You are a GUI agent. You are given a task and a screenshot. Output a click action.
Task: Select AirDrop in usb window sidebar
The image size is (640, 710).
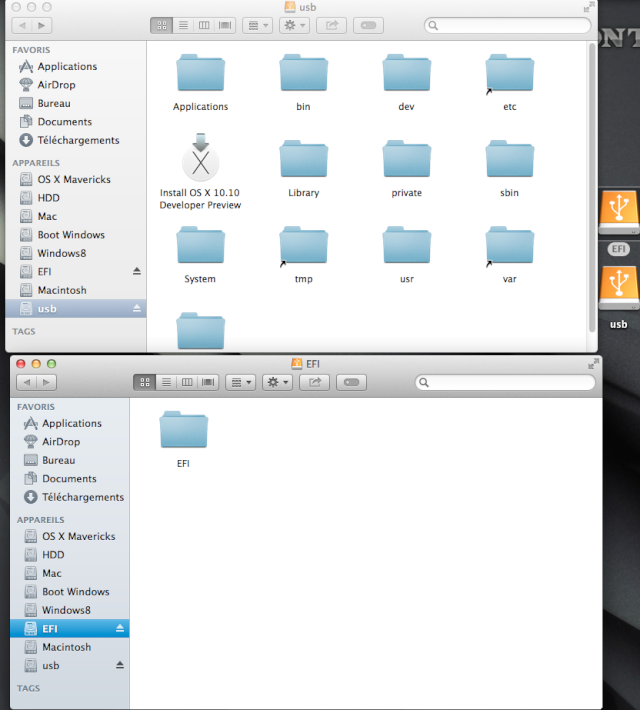76,85
